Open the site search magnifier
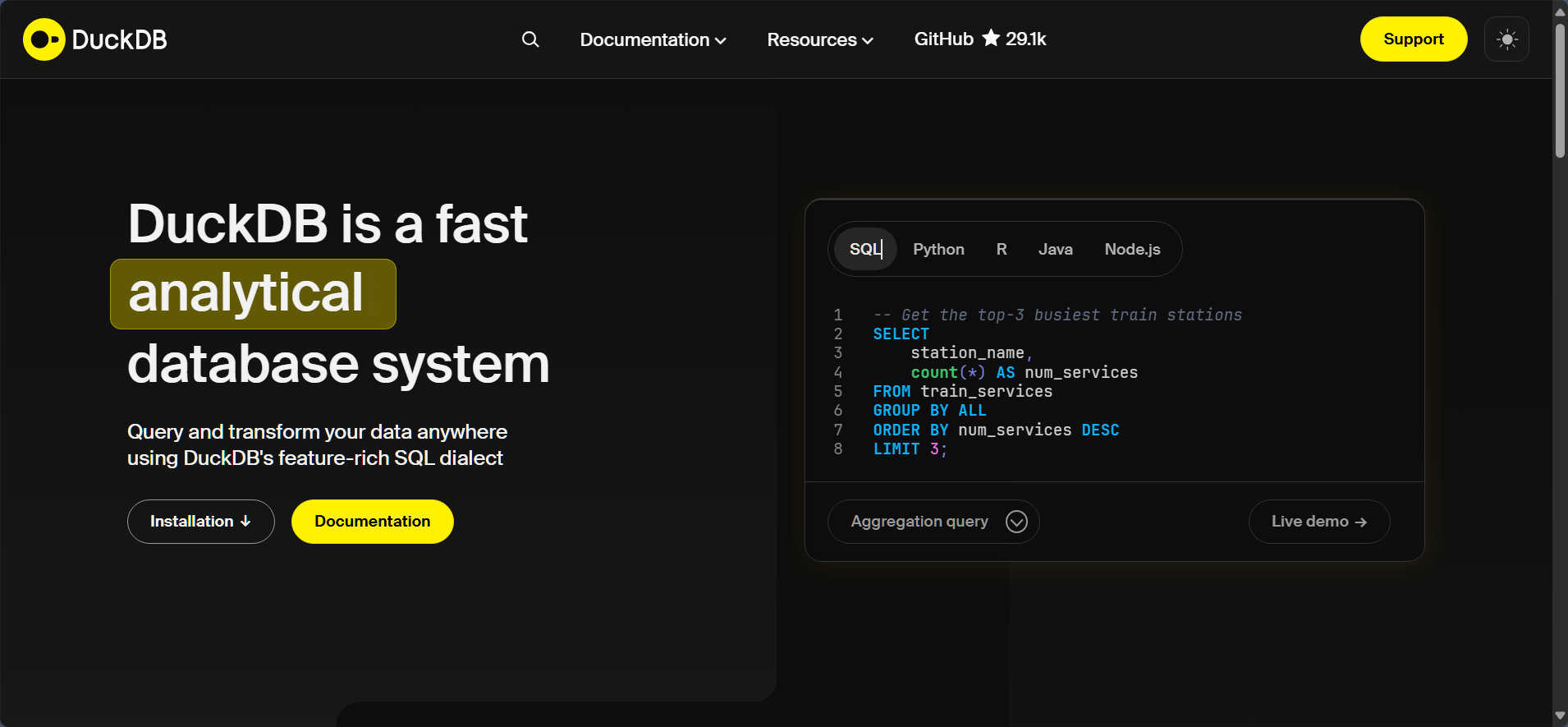This screenshot has height=727, width=1568. click(530, 39)
